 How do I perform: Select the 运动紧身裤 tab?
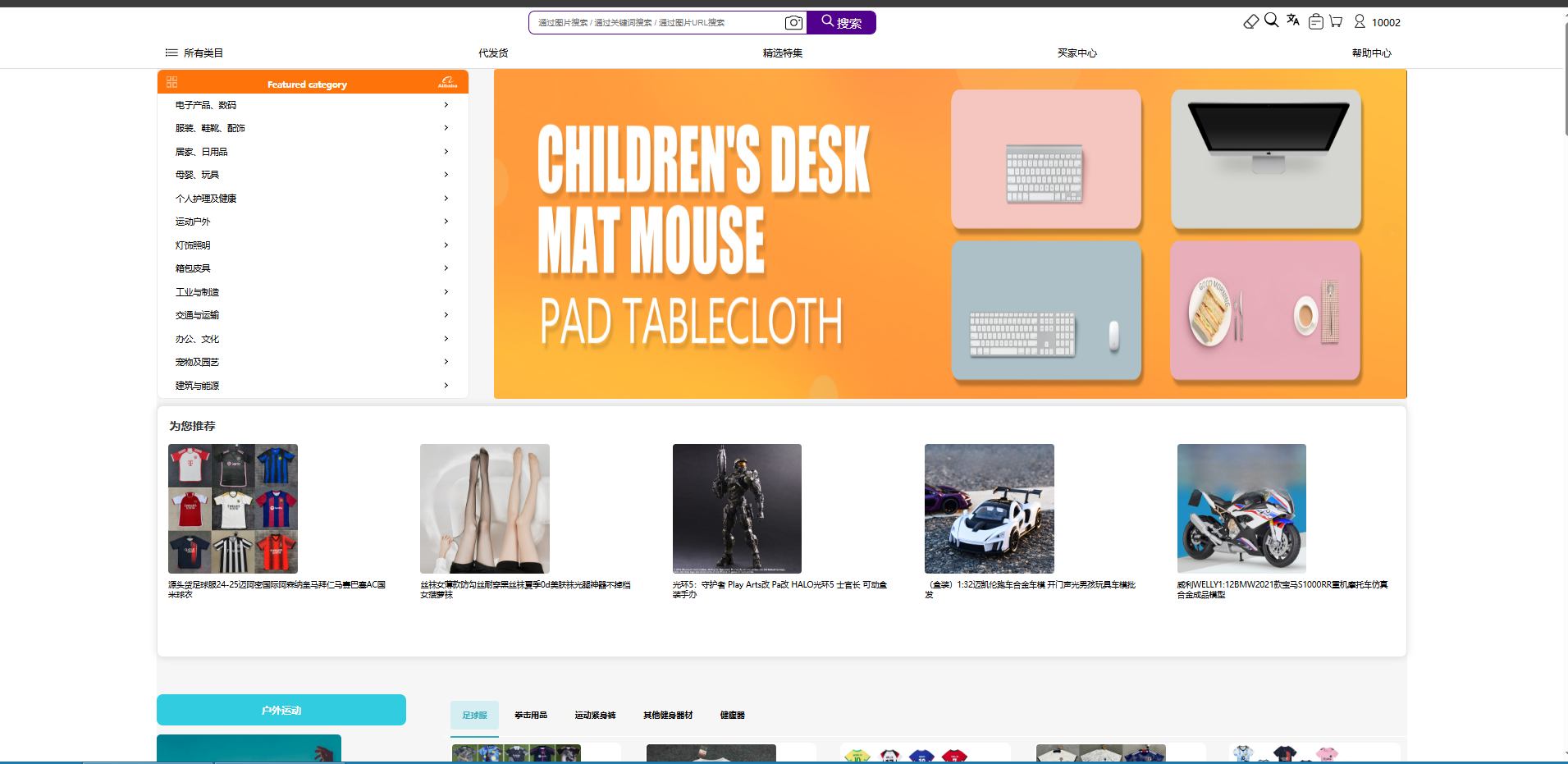[595, 716]
